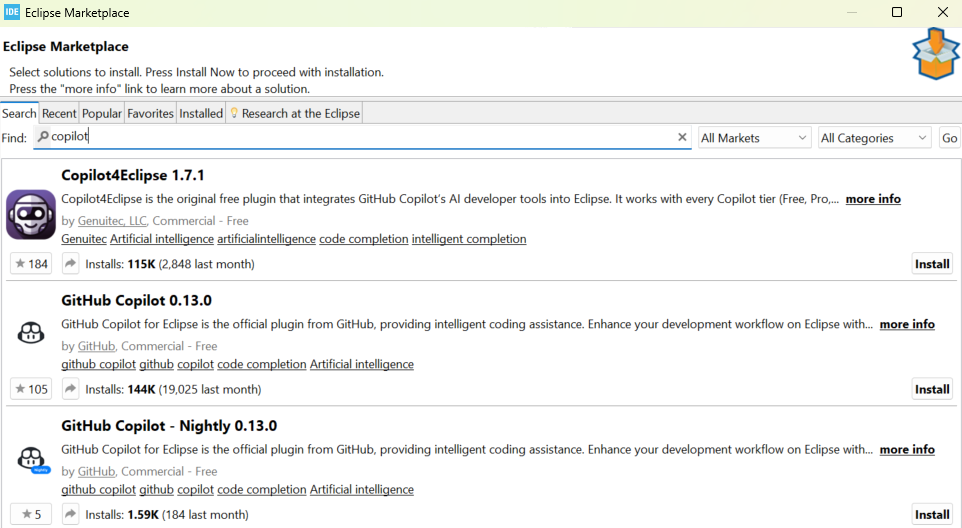
Task: Click the Artificial intelligence tag under GitHub Copilot Nightly
Action: (x=361, y=489)
